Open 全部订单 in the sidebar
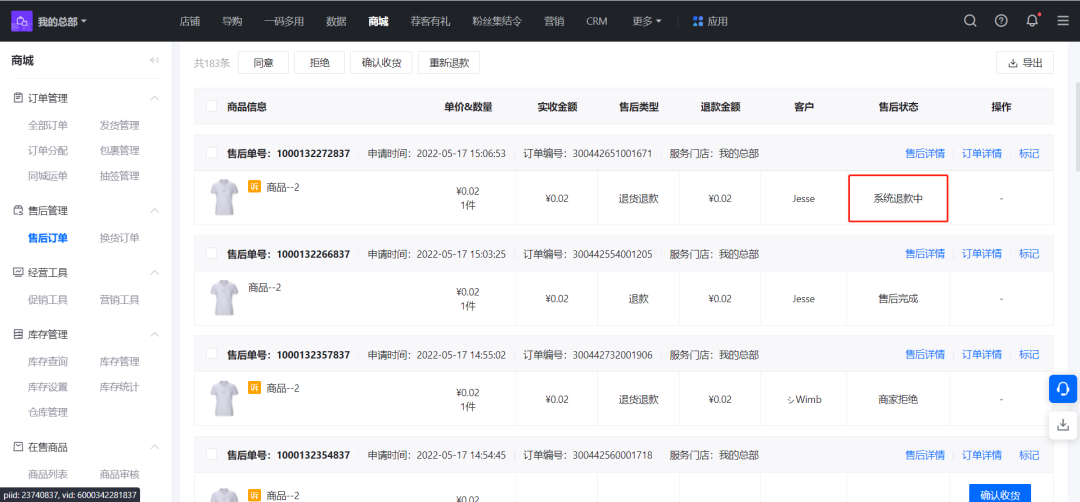 point(48,125)
